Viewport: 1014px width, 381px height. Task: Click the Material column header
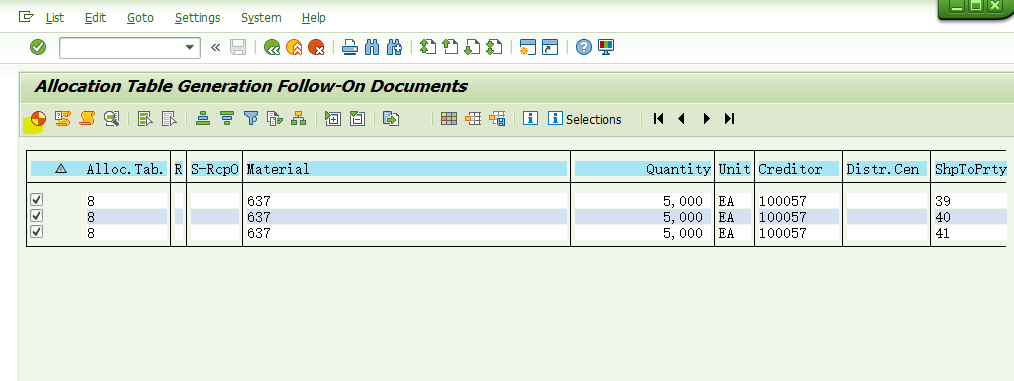[406, 169]
